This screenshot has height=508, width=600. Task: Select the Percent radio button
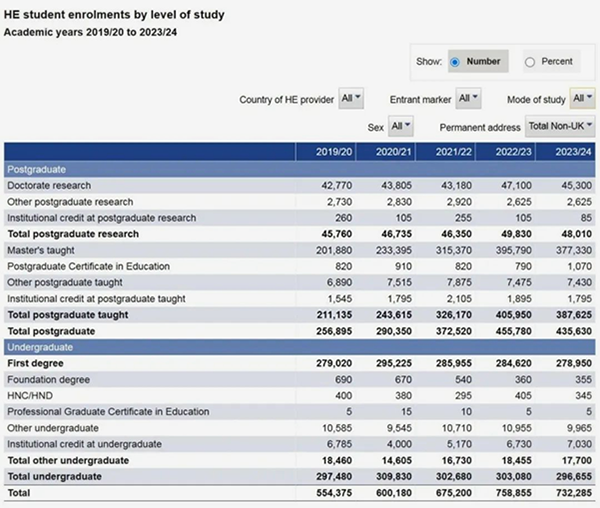530,62
